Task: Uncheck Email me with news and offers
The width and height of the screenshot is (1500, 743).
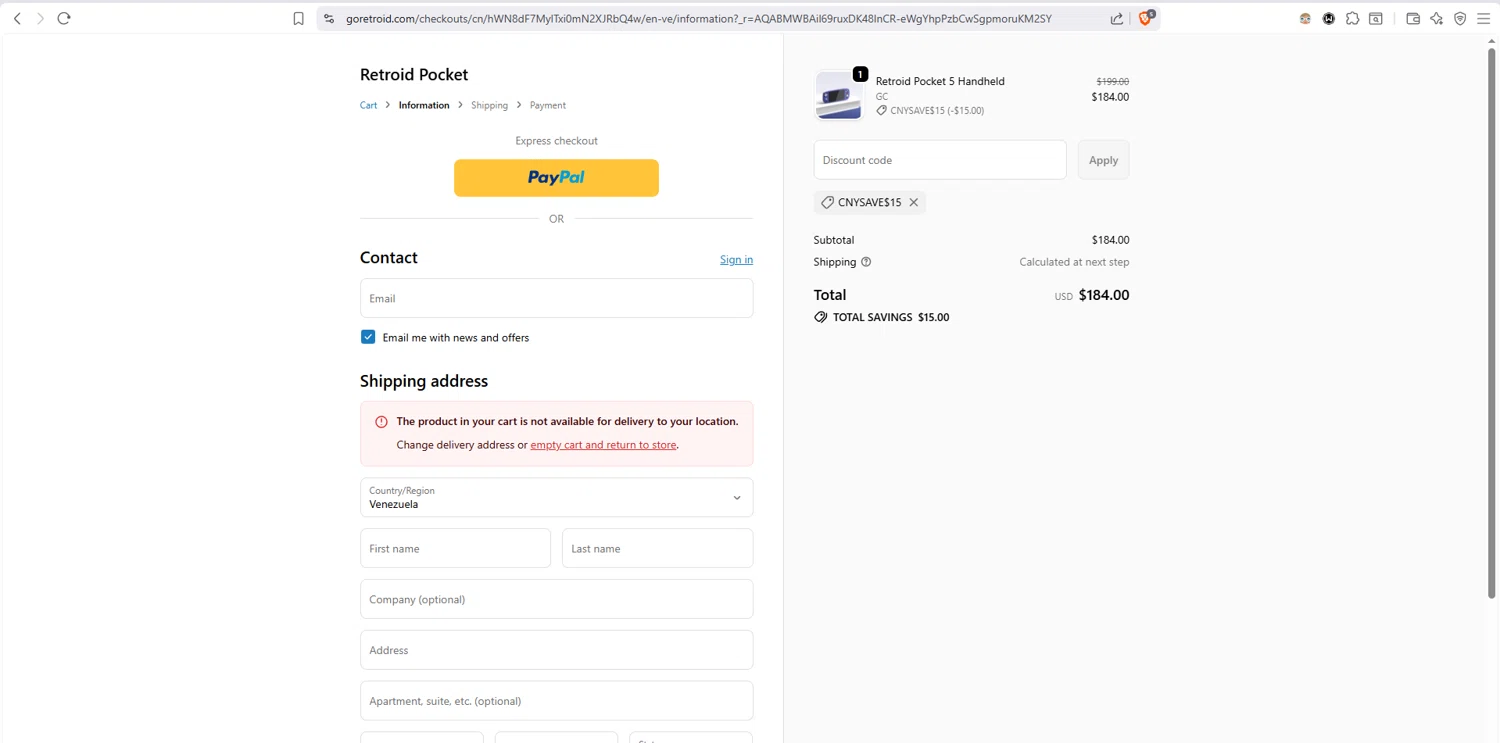Action: click(x=368, y=337)
